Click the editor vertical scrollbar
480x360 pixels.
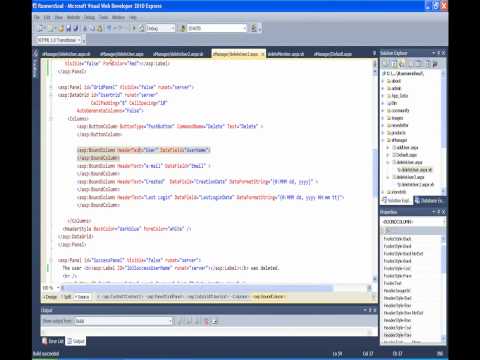(x=375, y=172)
